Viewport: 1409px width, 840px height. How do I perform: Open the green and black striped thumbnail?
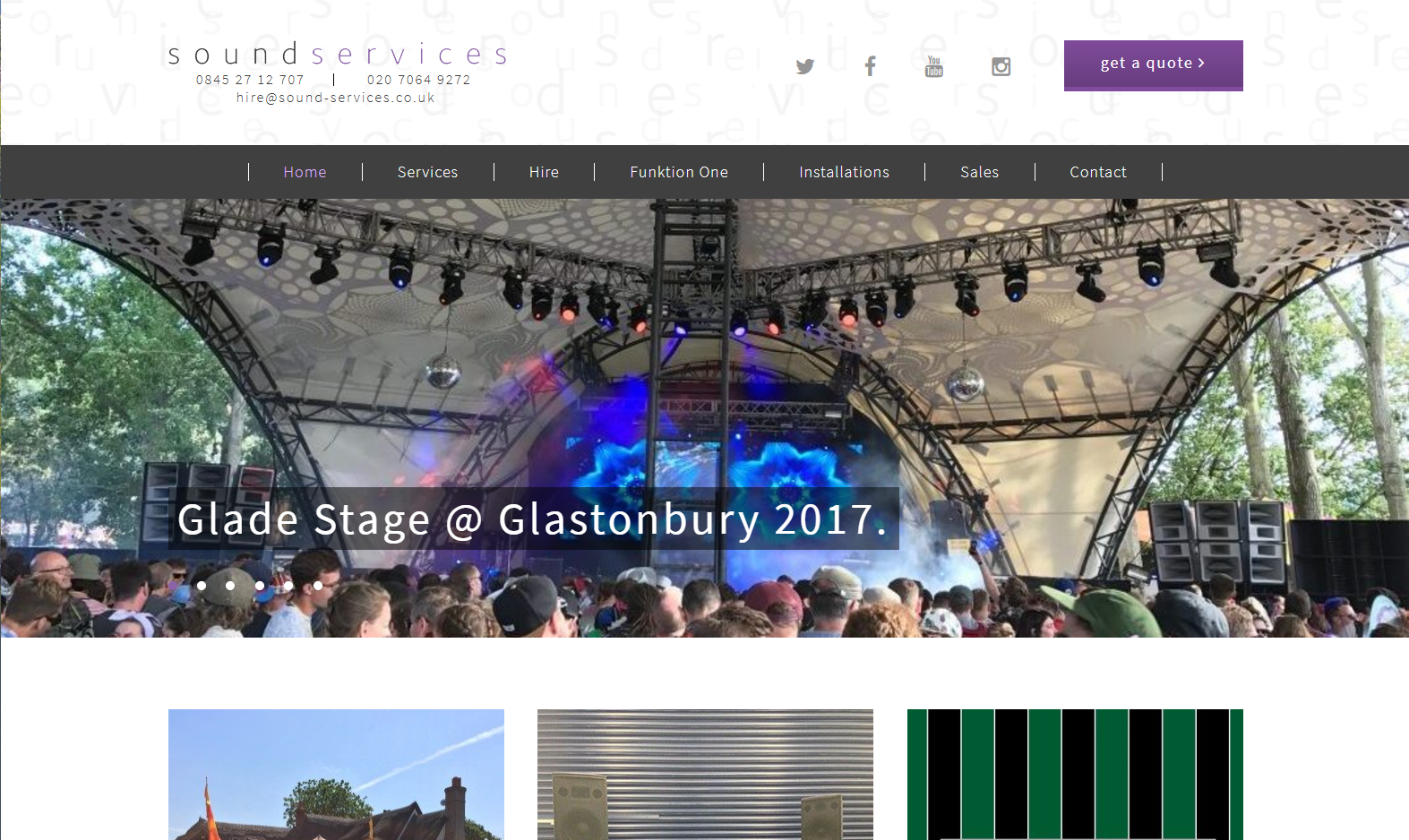1075,775
